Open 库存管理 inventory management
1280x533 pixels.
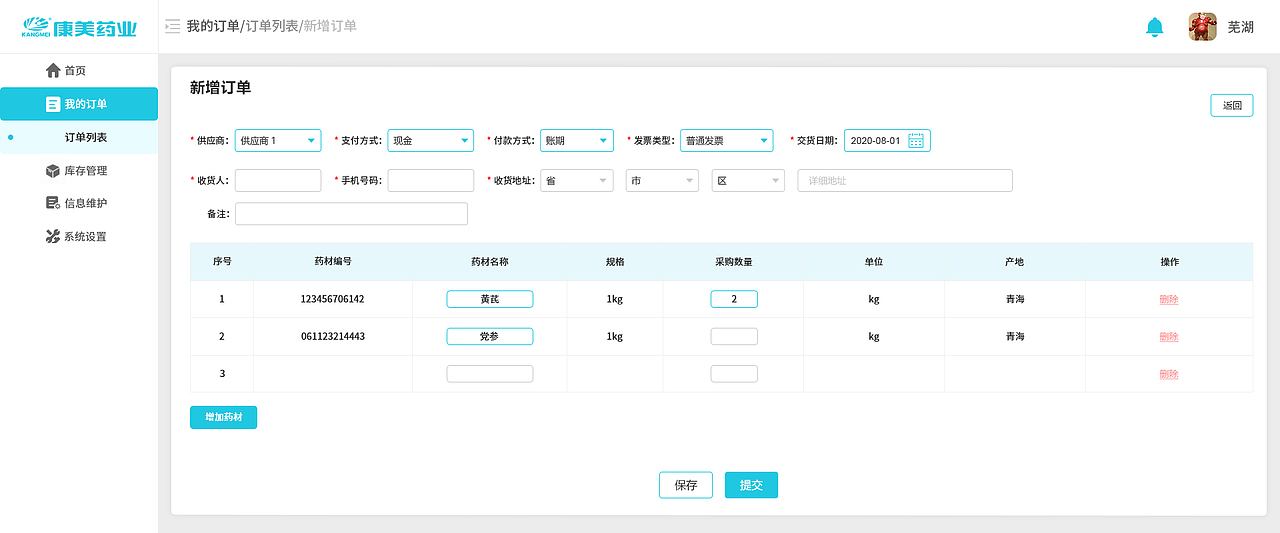[85, 171]
